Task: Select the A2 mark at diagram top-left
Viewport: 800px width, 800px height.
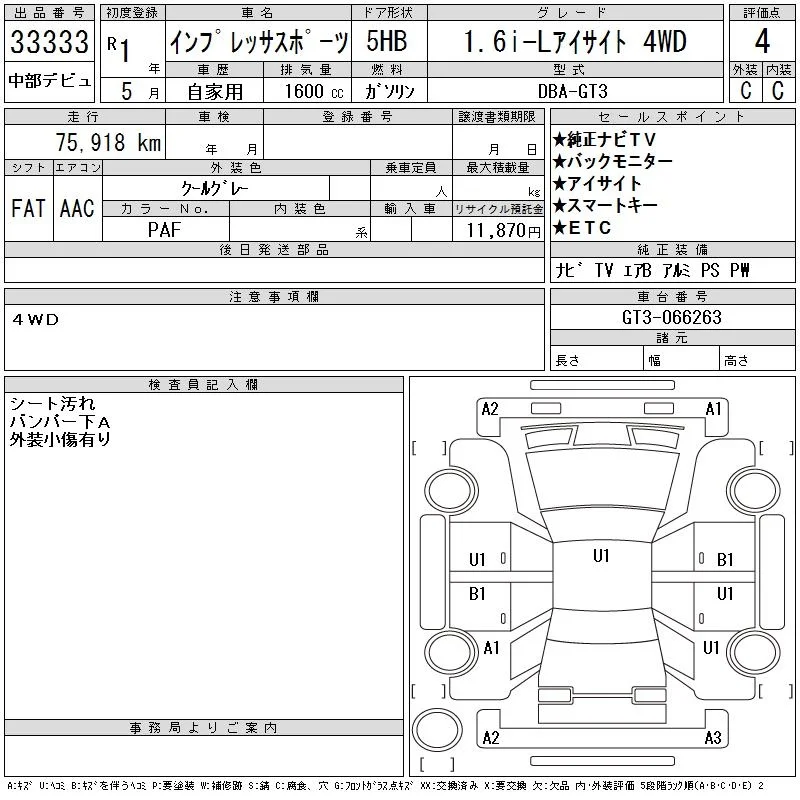Action: pyautogui.click(x=490, y=409)
